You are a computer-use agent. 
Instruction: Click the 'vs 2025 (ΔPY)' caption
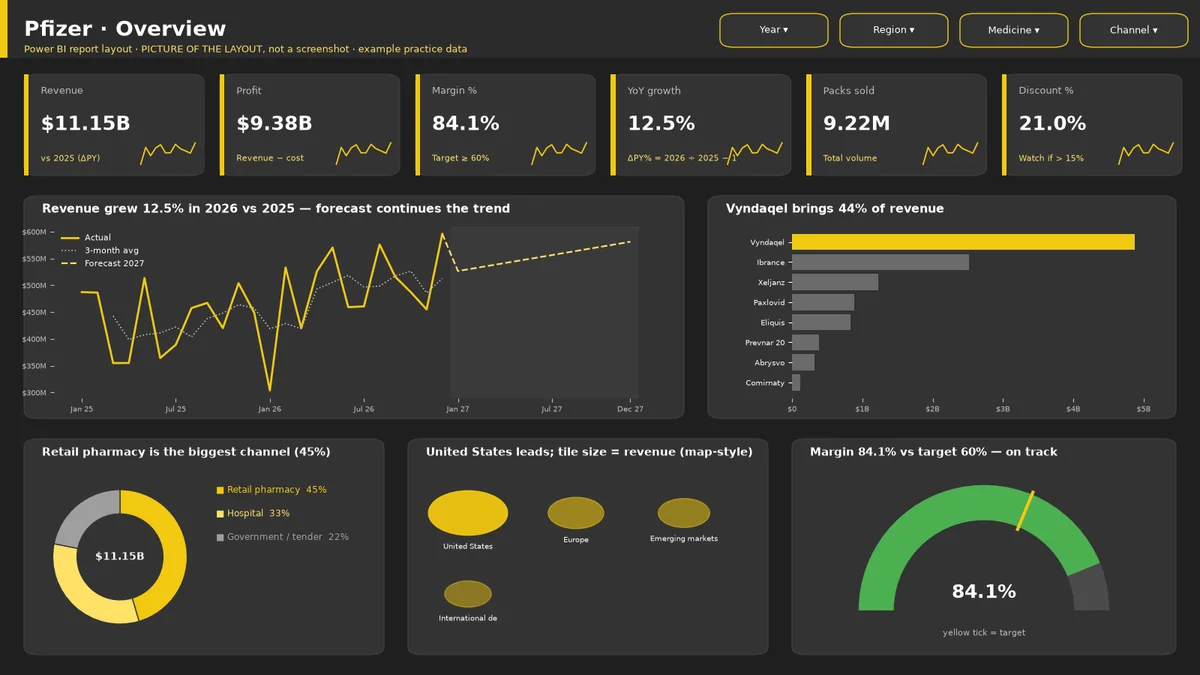click(x=70, y=158)
